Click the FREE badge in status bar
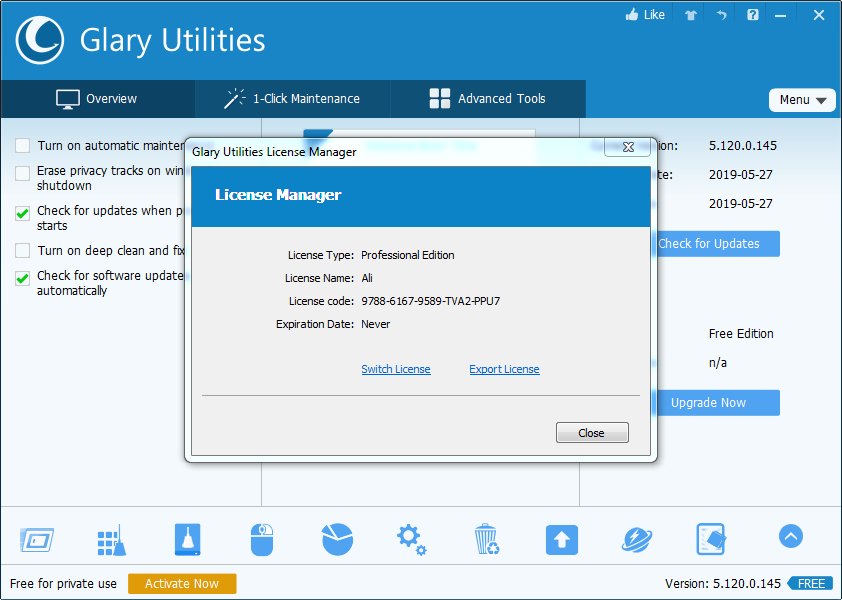Image resolution: width=842 pixels, height=600 pixels. (x=810, y=583)
